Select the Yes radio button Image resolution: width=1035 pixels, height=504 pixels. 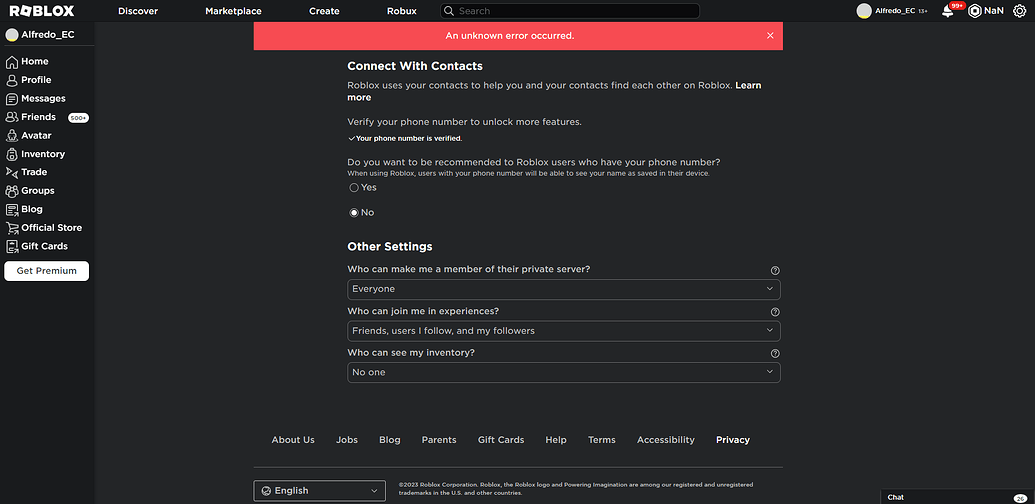coord(354,187)
